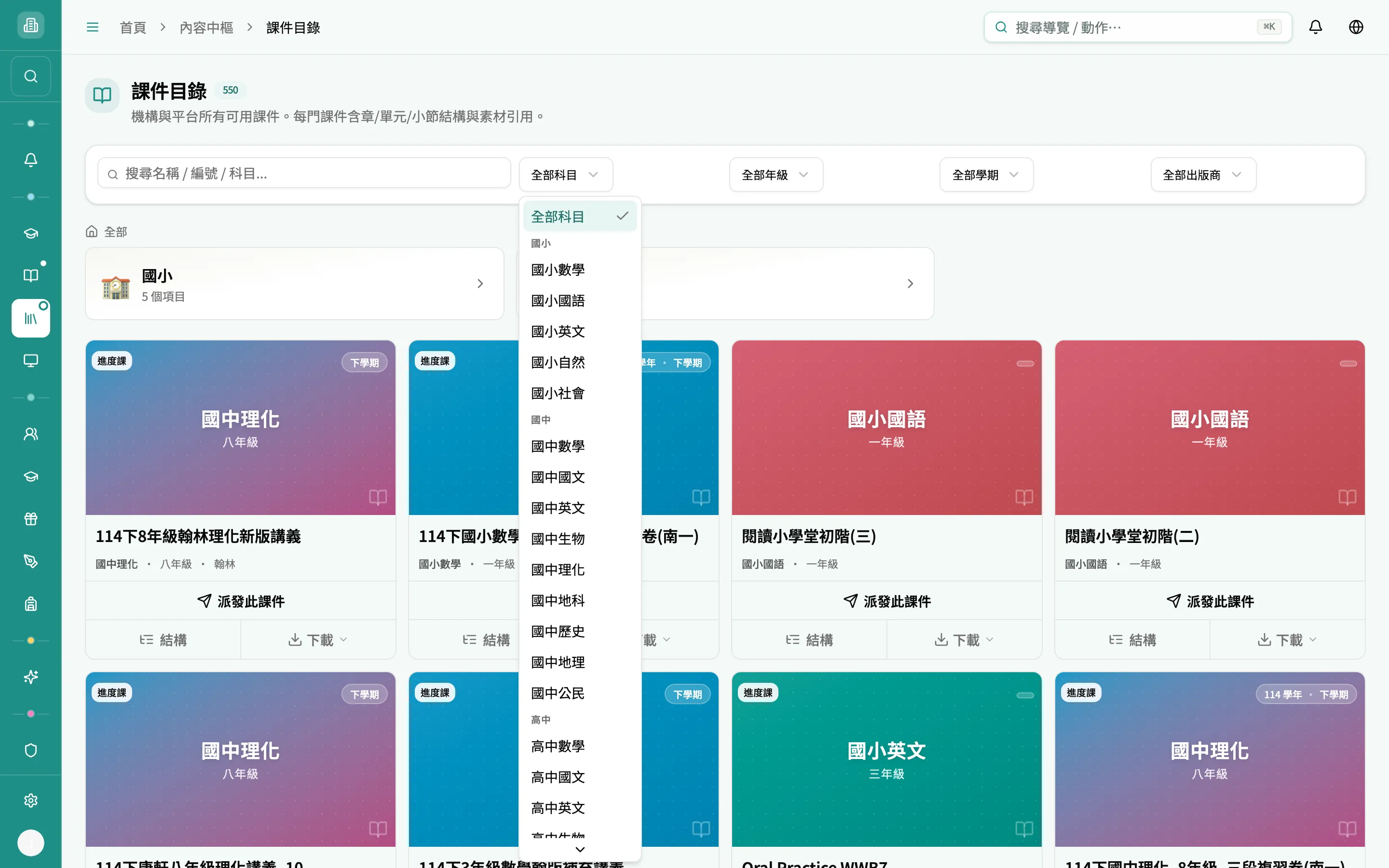The height and width of the screenshot is (868, 1389).
Task: Open the user avatar in sidebar
Action: tap(31, 843)
